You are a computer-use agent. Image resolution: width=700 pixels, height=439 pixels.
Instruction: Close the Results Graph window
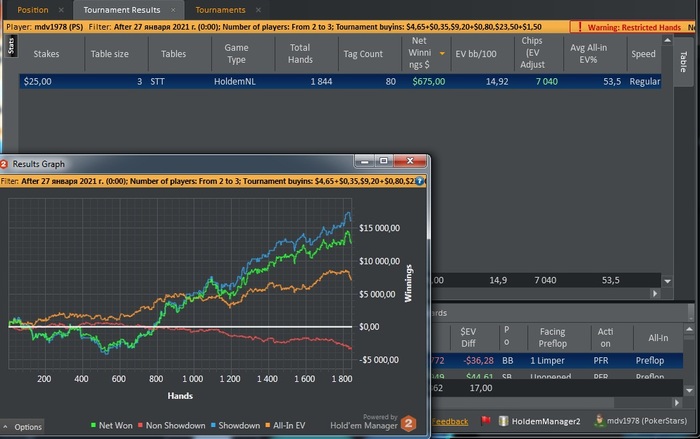[410, 161]
